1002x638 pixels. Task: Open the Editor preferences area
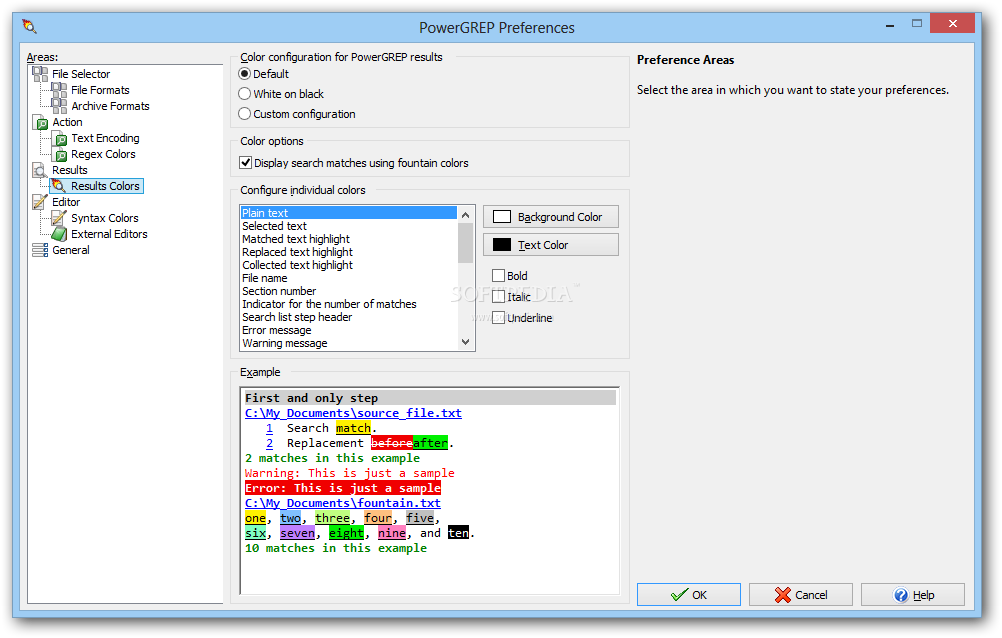click(66, 202)
